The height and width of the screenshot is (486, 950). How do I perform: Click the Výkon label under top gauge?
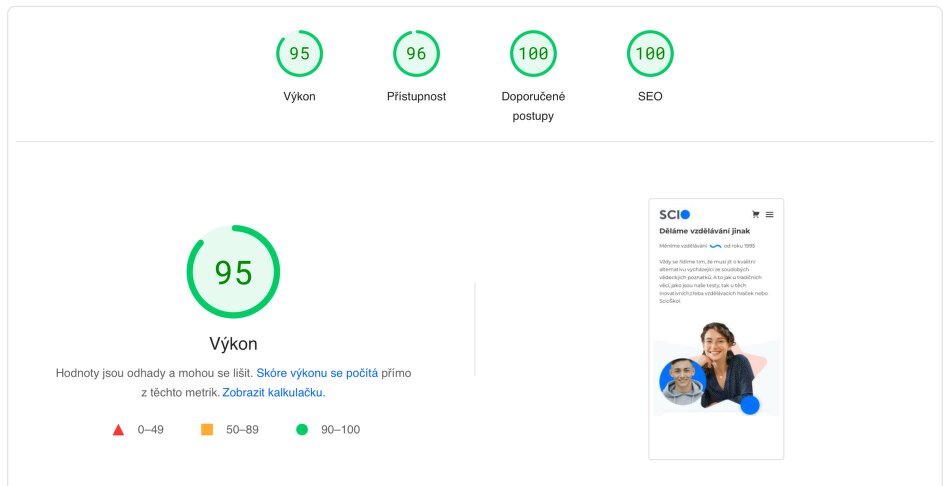pyautogui.click(x=299, y=96)
